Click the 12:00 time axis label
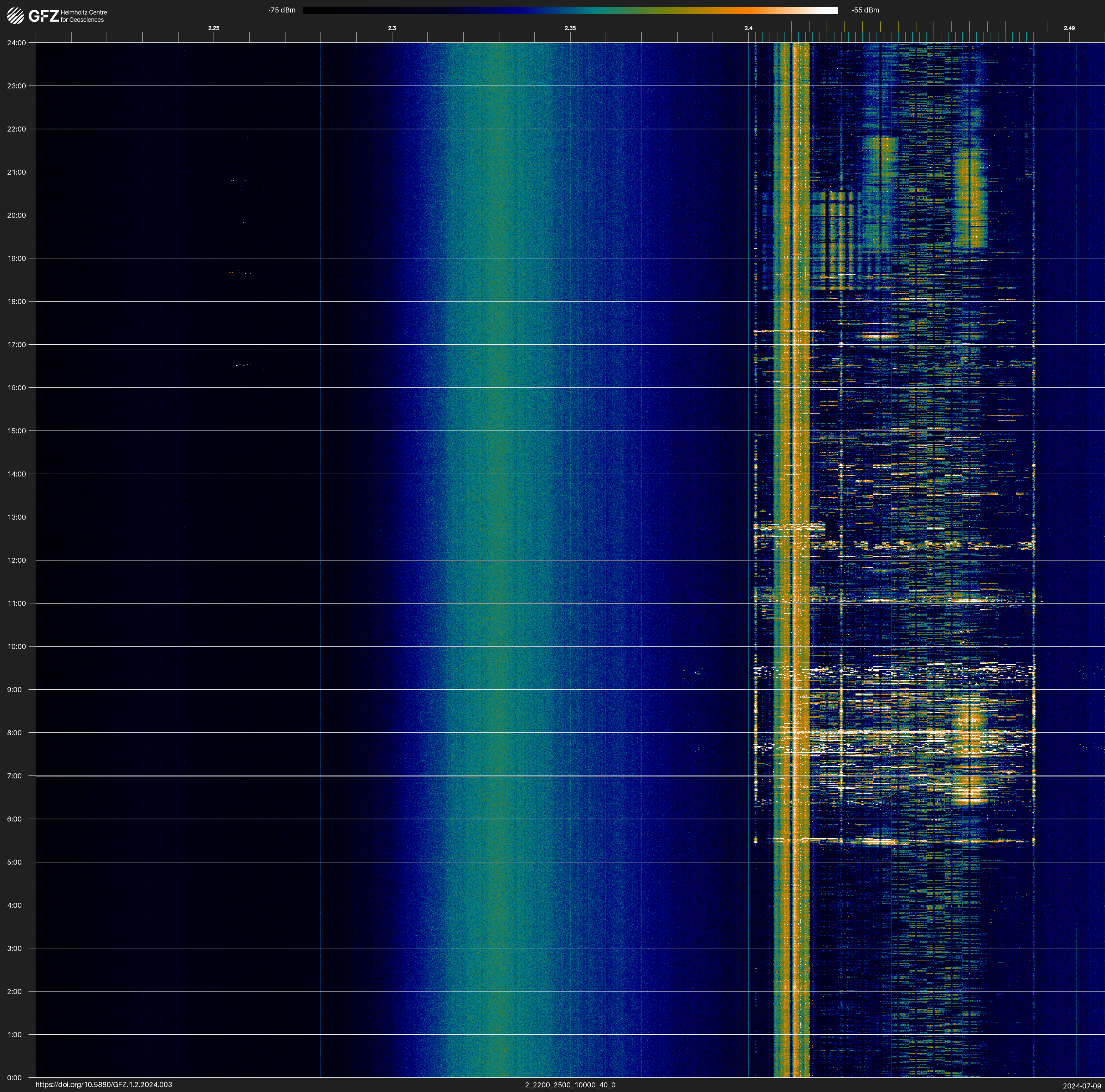Viewport: 1105px width, 1092px height. pyautogui.click(x=16, y=560)
